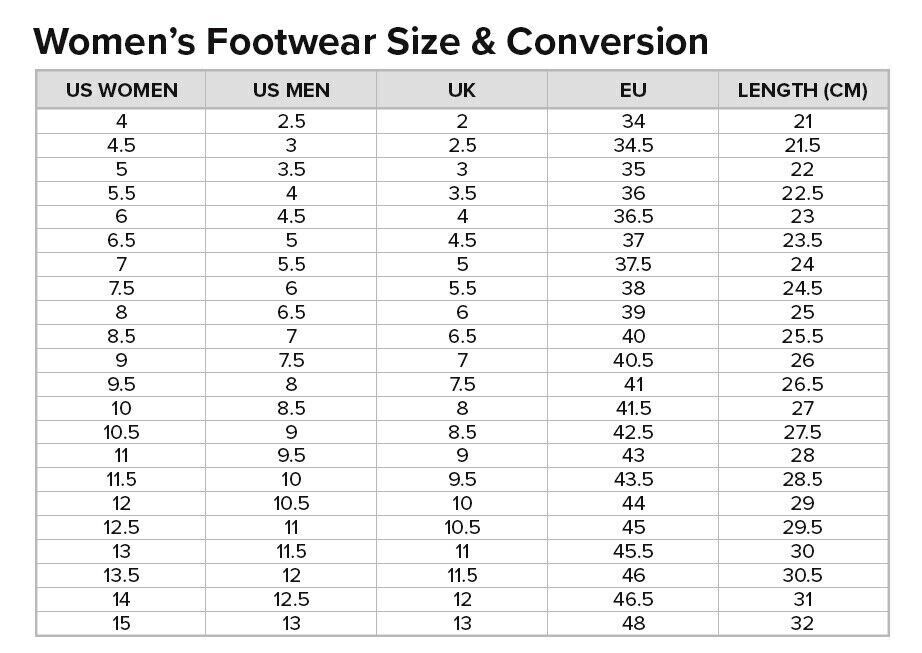Select the LENGTH (CM) column header

click(802, 90)
